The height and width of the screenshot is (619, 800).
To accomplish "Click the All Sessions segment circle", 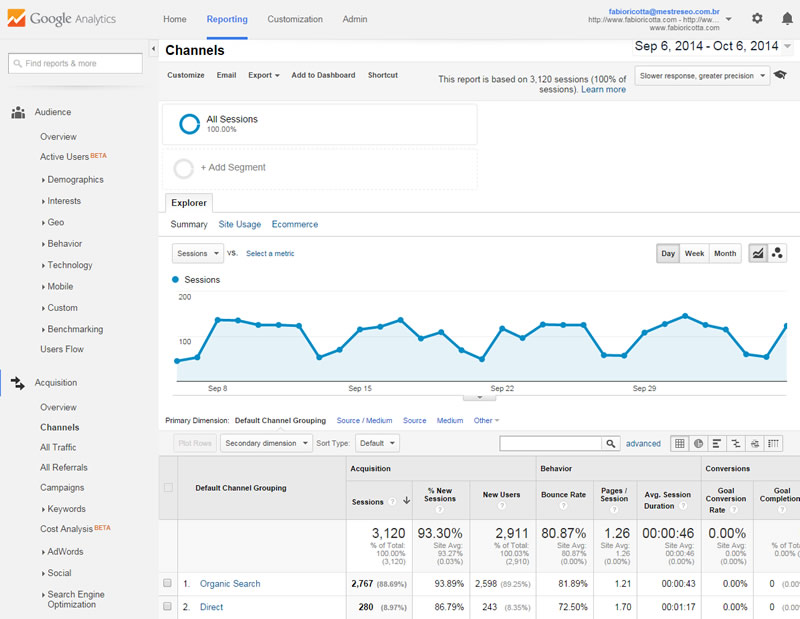I will point(189,124).
